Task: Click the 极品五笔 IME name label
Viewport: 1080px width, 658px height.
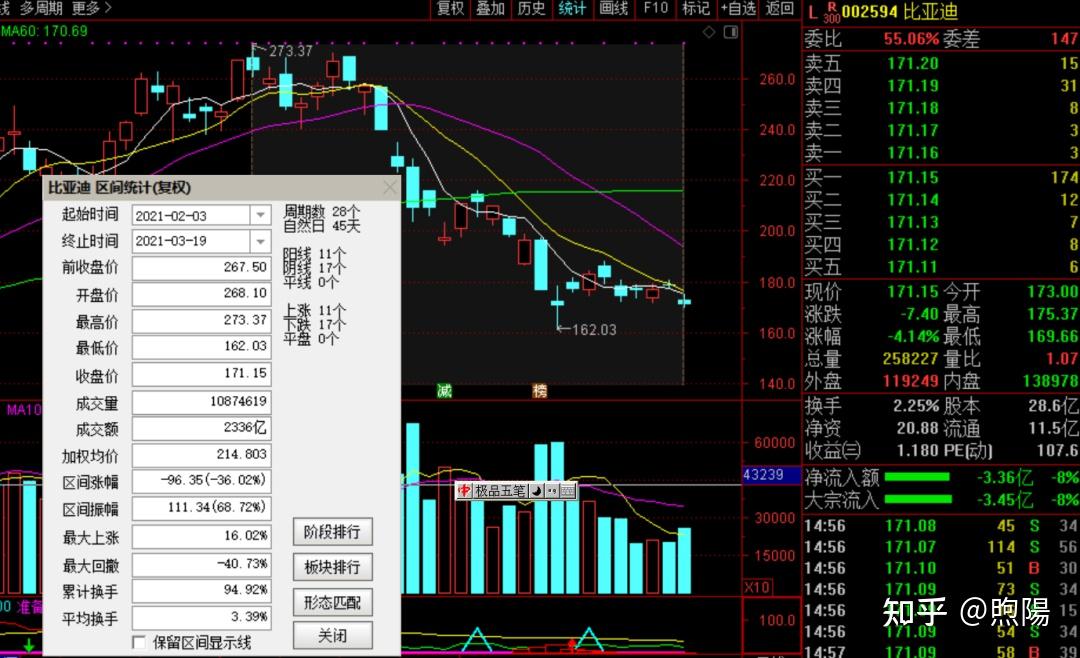Action: pyautogui.click(x=501, y=491)
